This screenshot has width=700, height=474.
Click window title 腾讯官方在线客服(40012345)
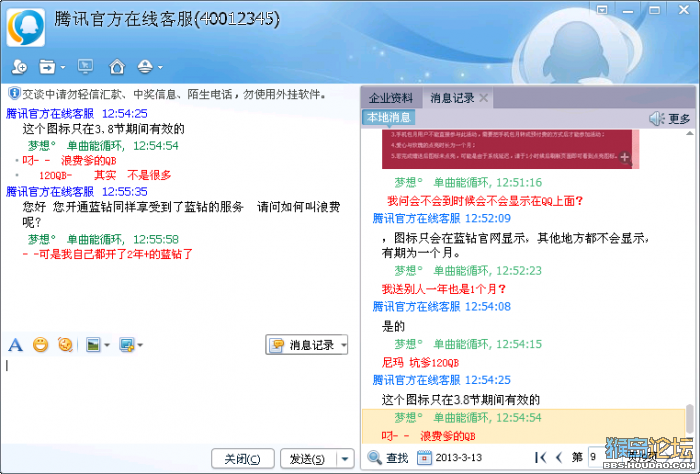[x=167, y=19]
